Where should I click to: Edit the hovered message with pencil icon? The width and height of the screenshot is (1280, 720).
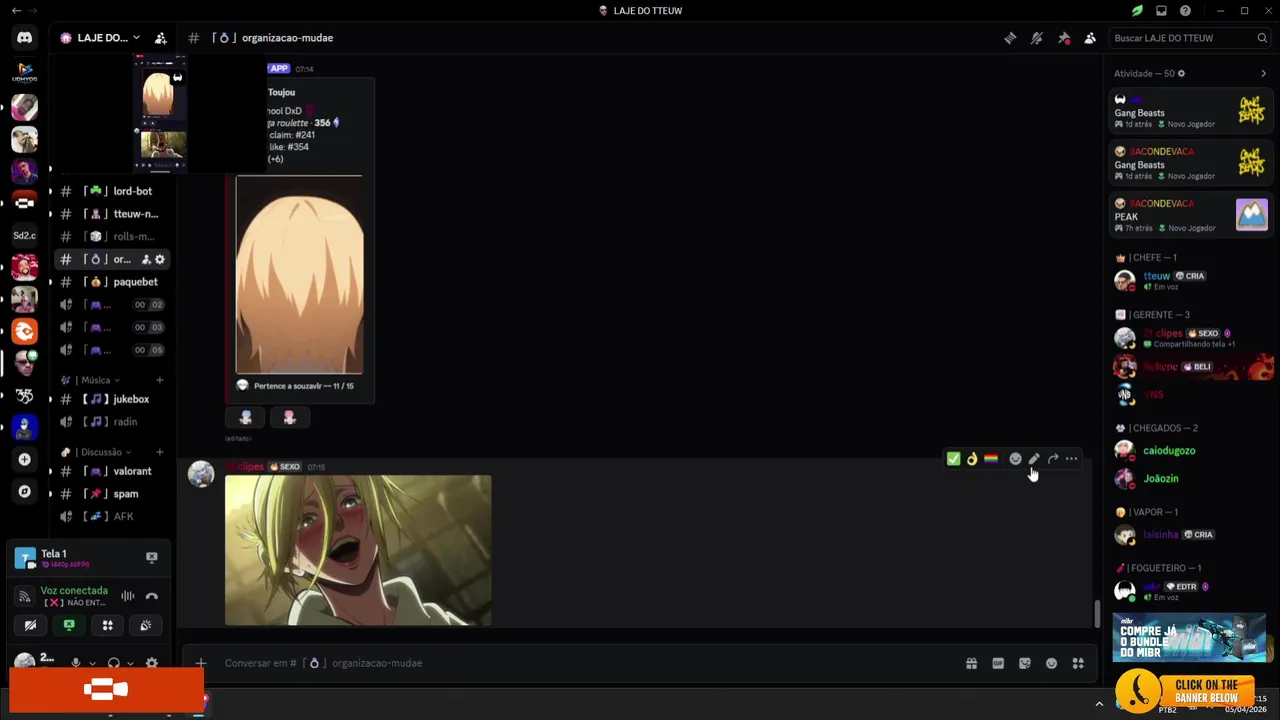tap(1034, 459)
